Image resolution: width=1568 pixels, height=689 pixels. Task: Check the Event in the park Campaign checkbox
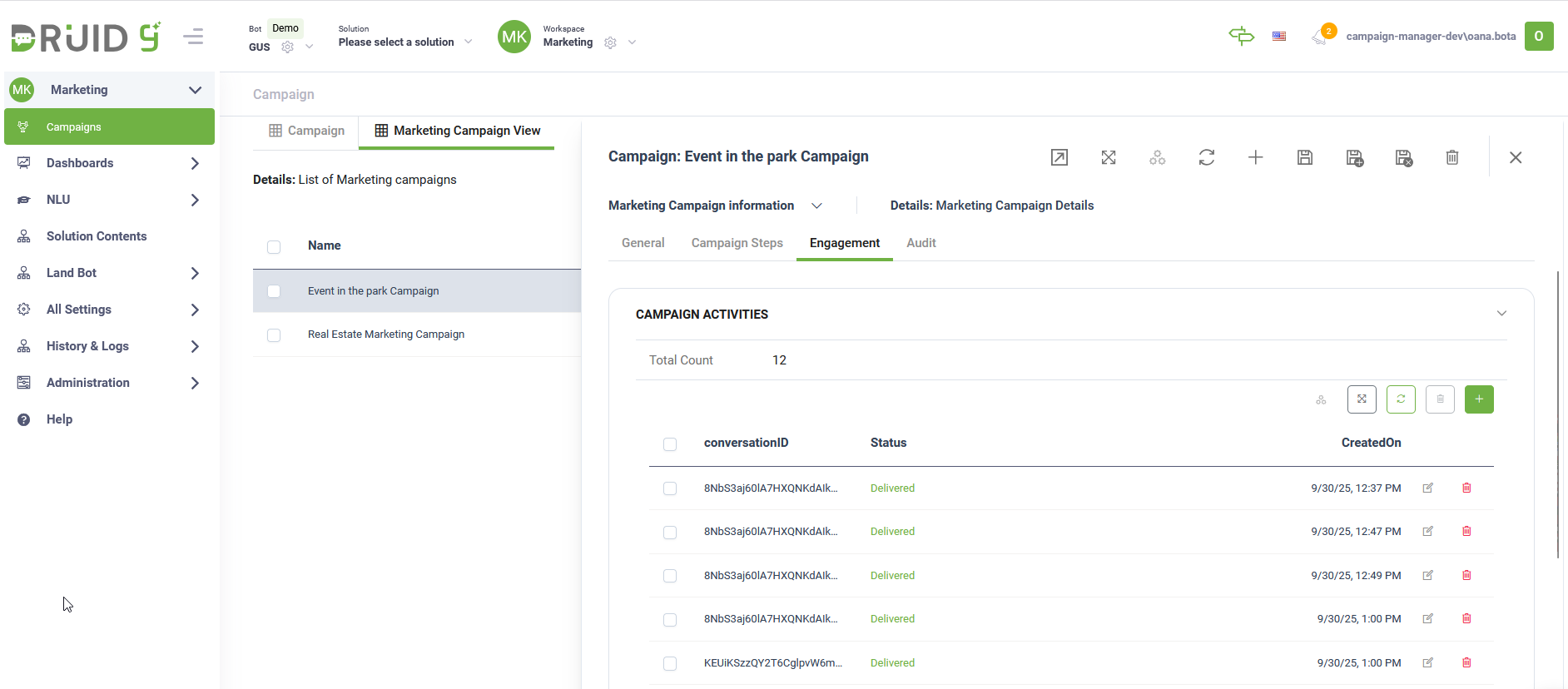[274, 291]
